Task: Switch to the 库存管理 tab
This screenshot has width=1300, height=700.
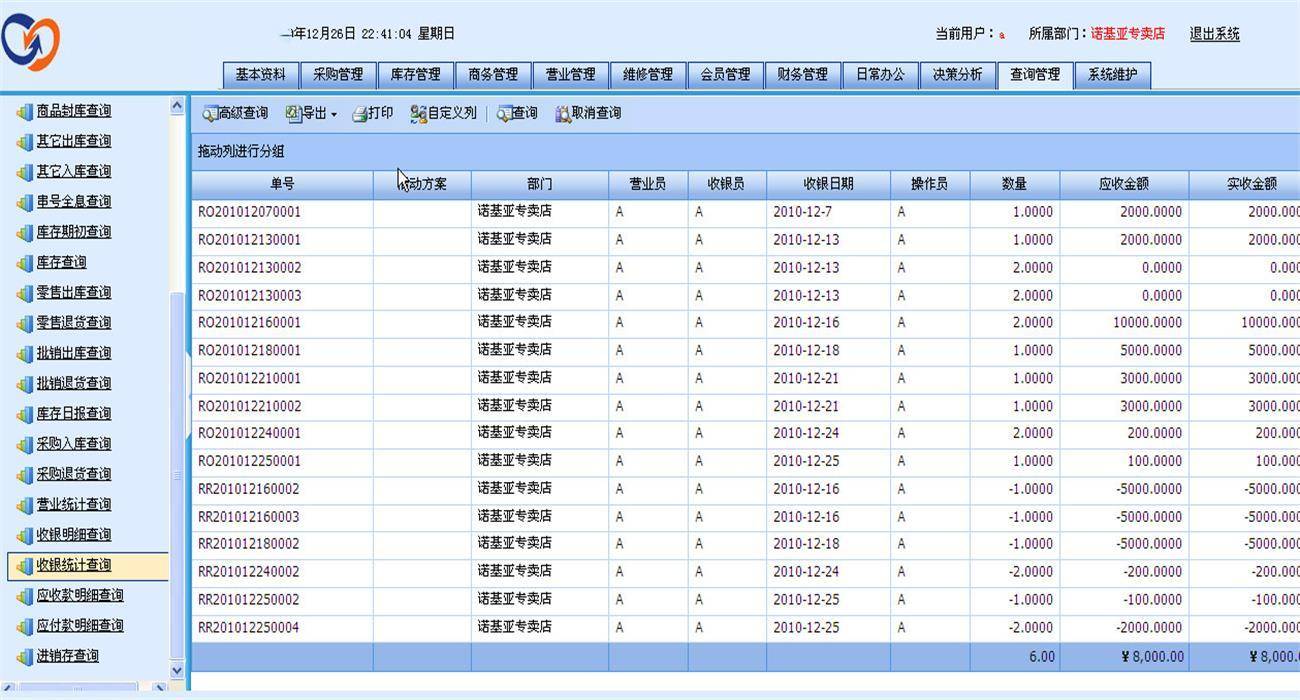Action: pyautogui.click(x=415, y=75)
